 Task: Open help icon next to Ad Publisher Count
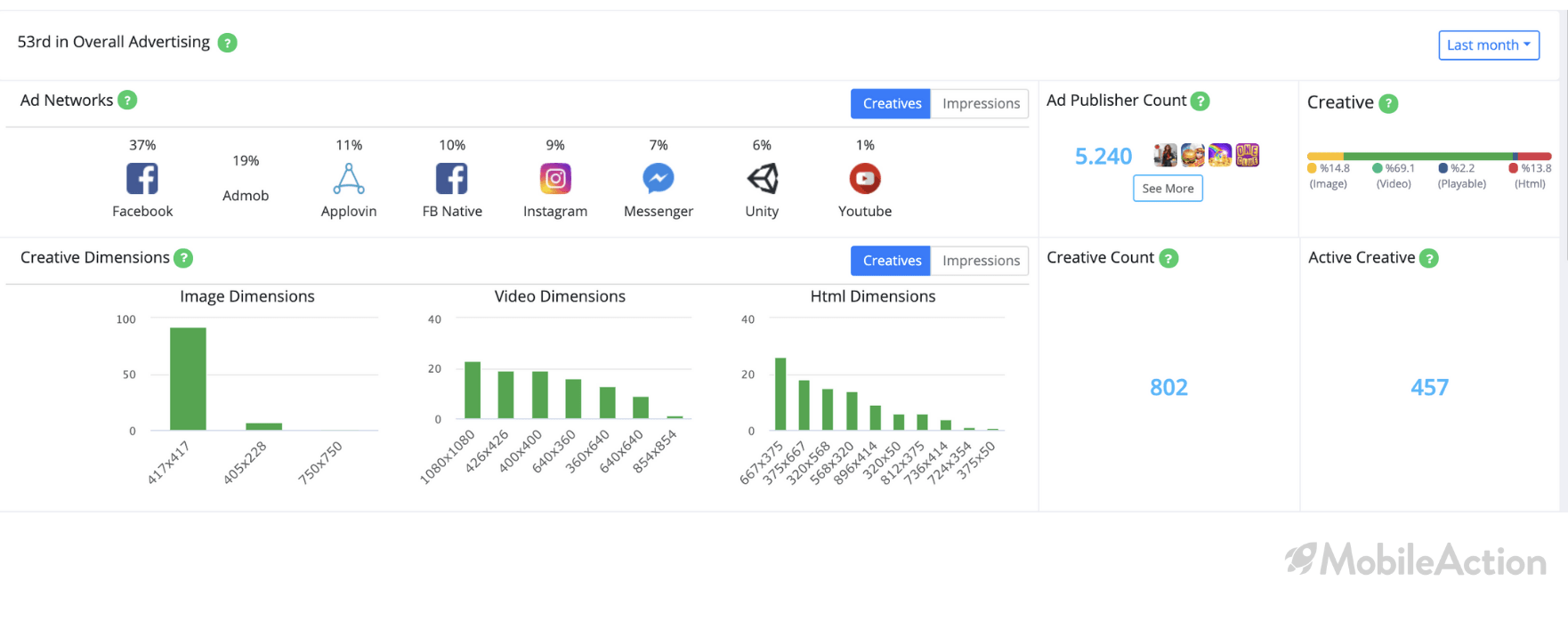tap(1200, 101)
